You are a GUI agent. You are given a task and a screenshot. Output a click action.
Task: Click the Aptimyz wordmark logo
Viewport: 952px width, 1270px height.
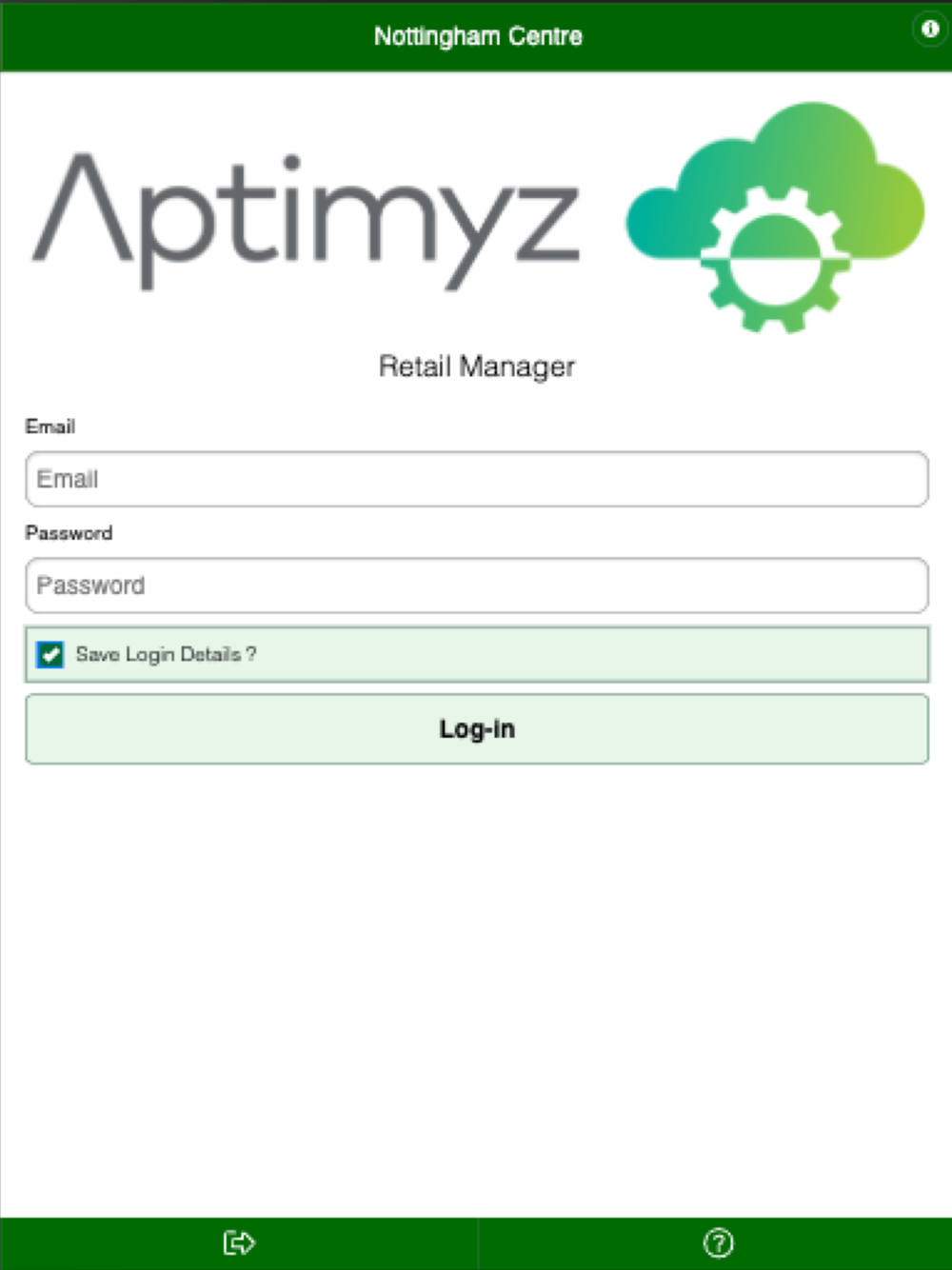pyautogui.click(x=307, y=222)
